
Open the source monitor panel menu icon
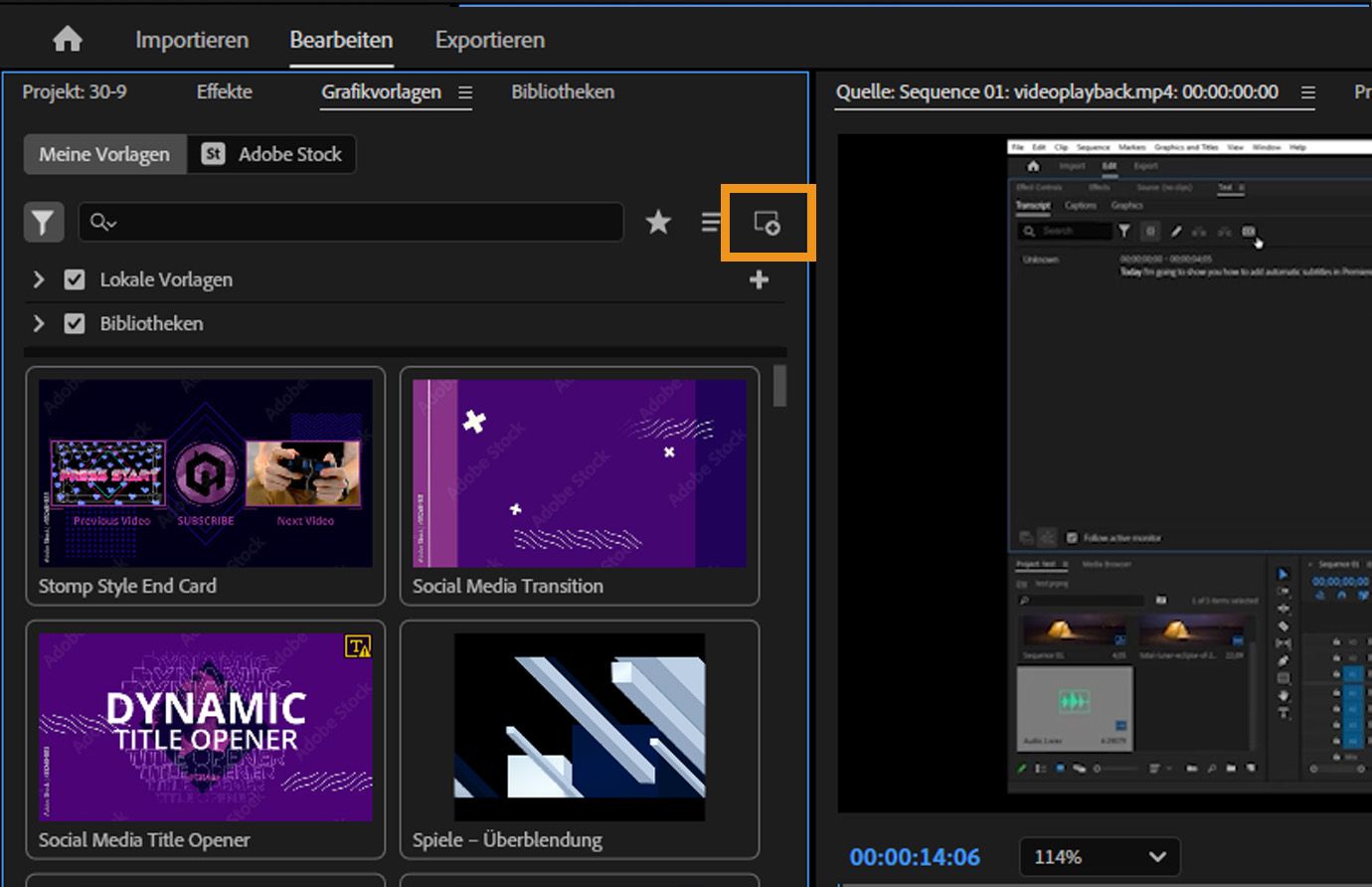pos(1308,92)
